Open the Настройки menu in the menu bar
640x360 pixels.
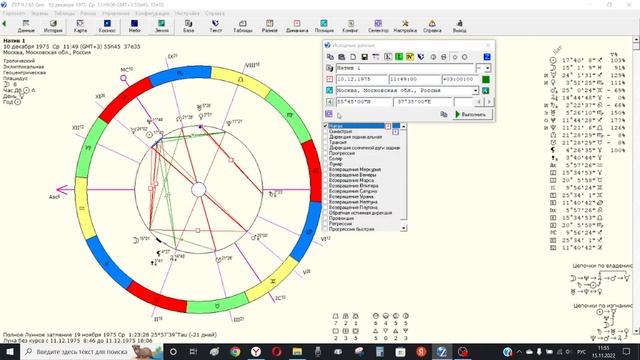tap(187, 13)
